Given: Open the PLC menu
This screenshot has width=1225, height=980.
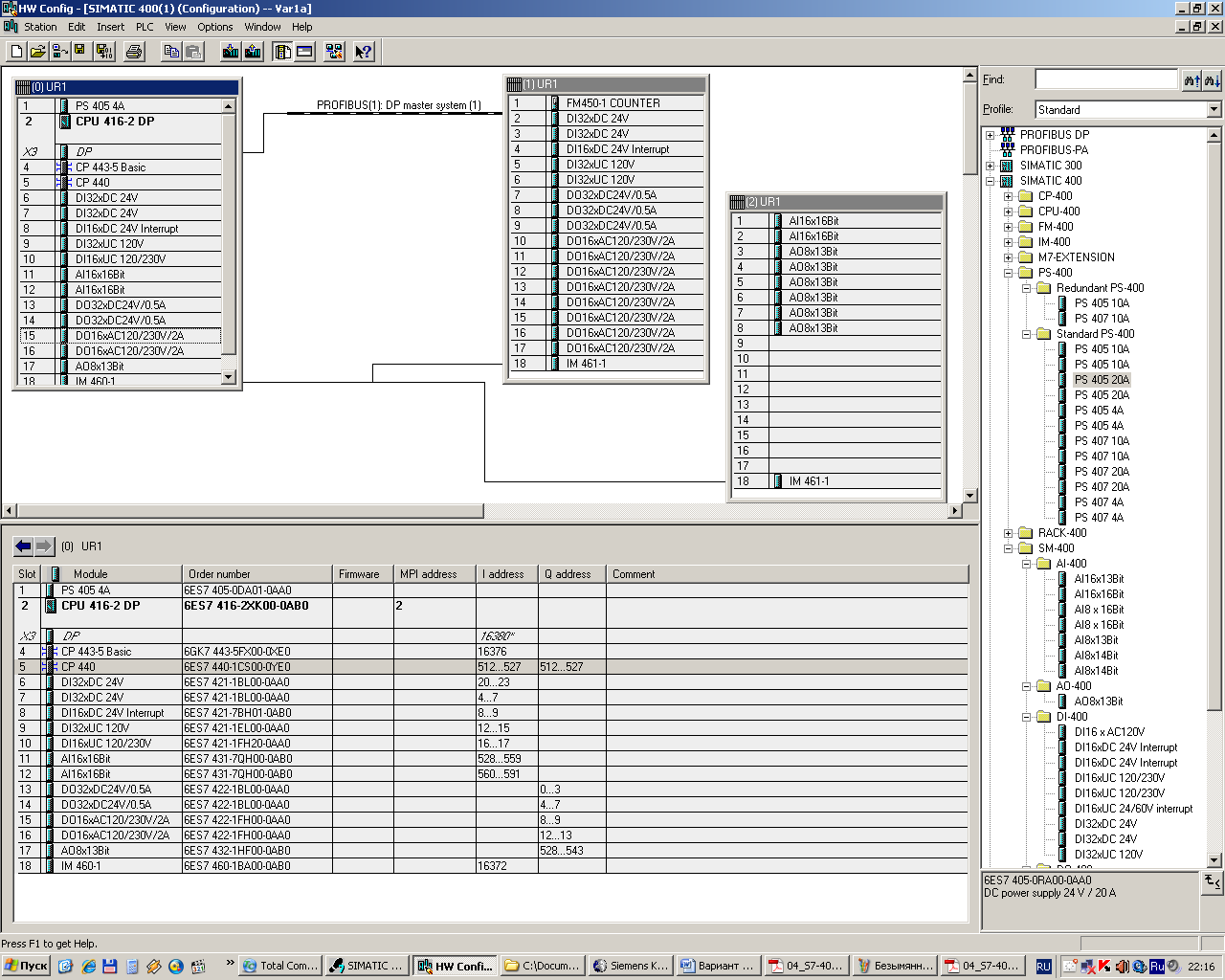Looking at the screenshot, I should coord(145,27).
